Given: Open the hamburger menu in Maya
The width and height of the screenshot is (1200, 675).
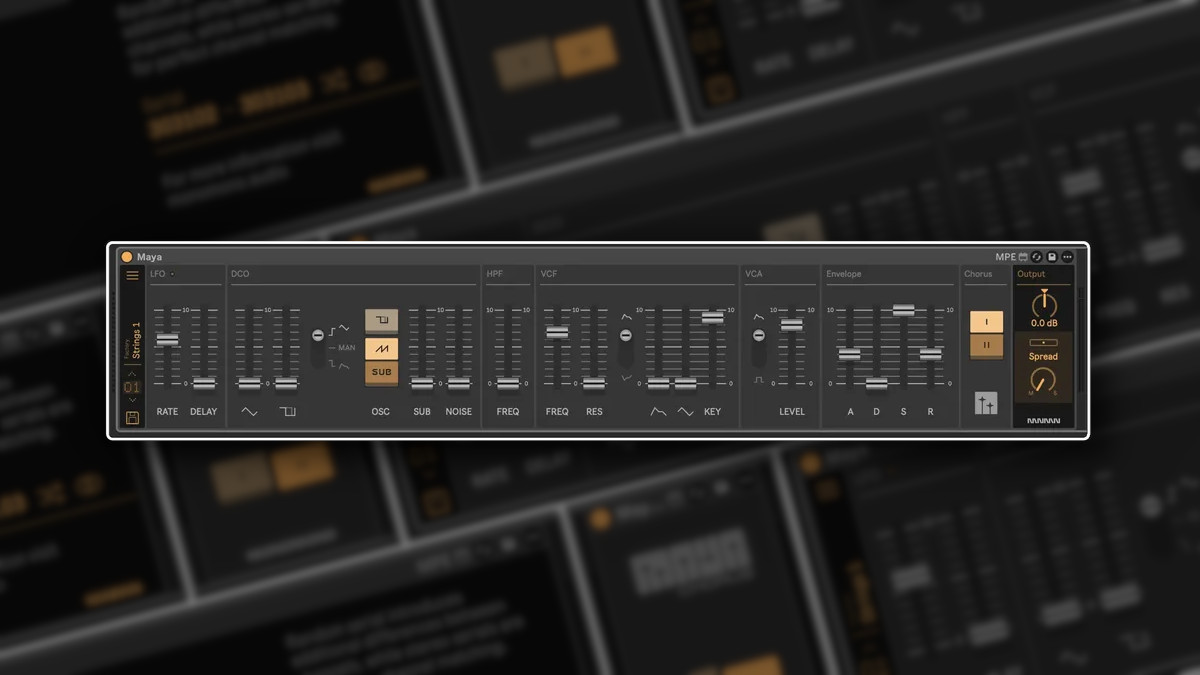Looking at the screenshot, I should [132, 276].
